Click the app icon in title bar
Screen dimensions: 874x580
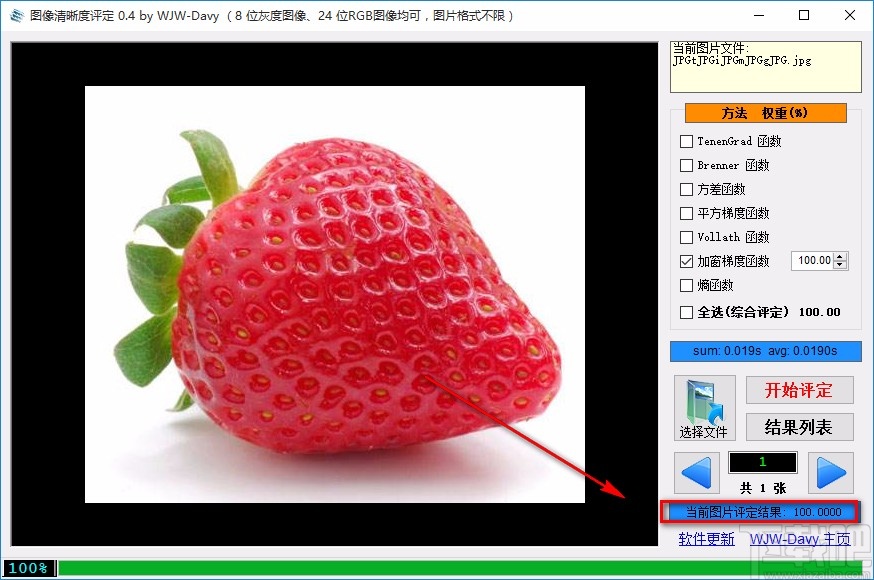pos(17,16)
